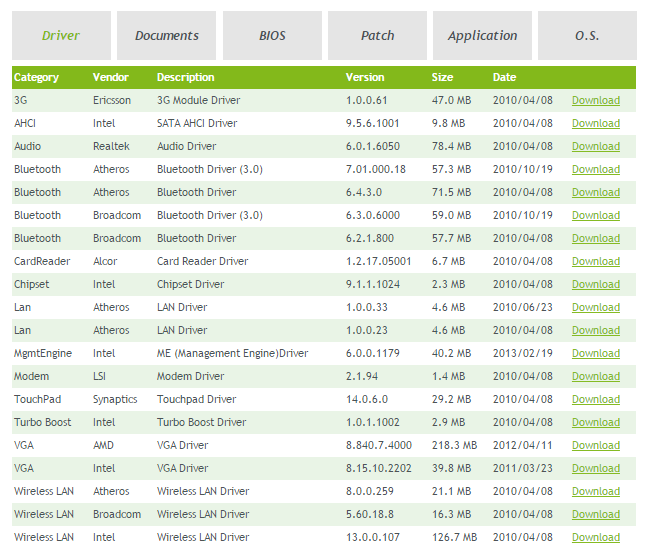Download the Intel VGA Driver

(x=596, y=468)
